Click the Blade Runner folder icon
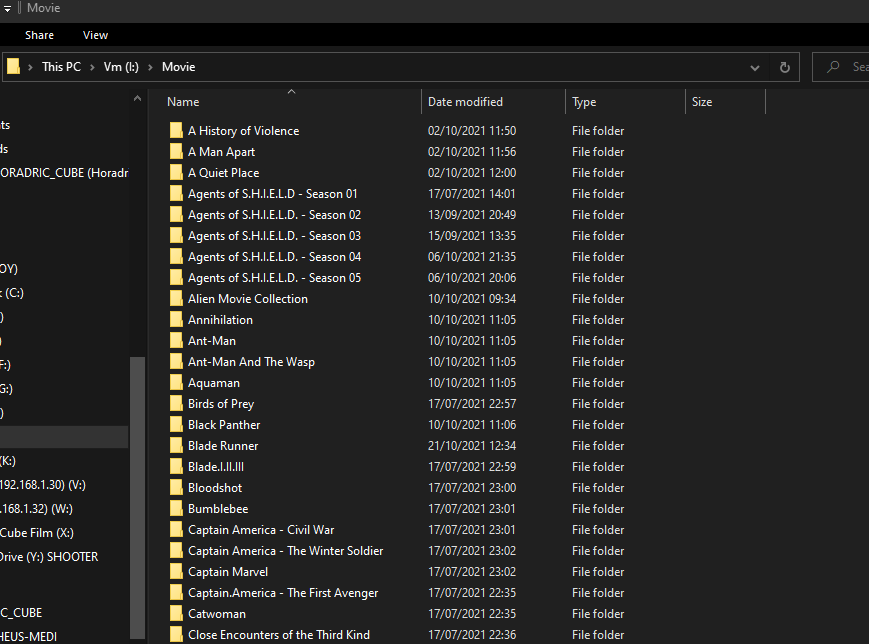The image size is (869, 644). point(176,446)
